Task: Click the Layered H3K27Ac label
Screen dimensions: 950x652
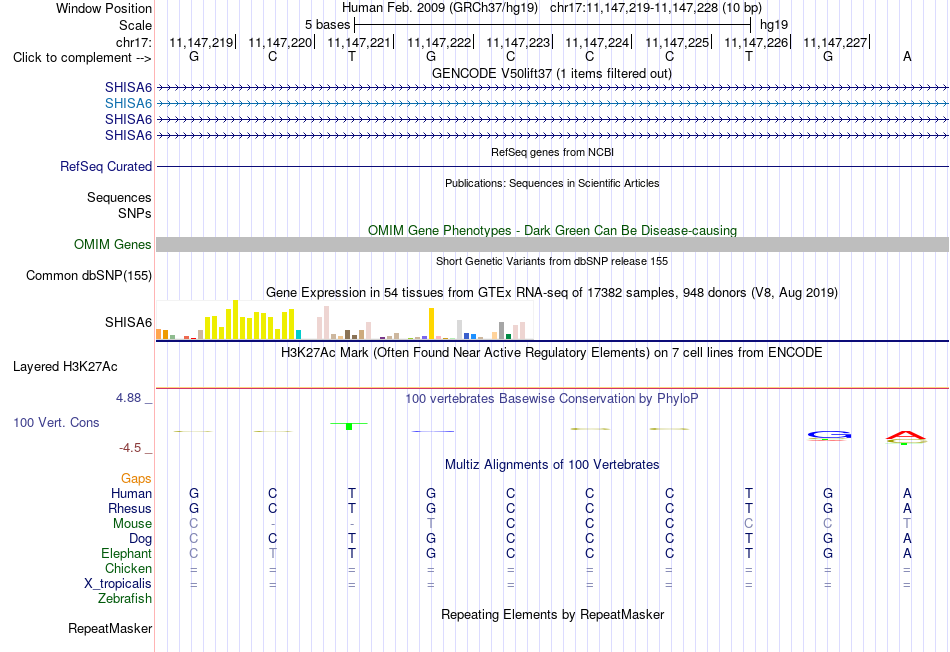Action: [65, 367]
